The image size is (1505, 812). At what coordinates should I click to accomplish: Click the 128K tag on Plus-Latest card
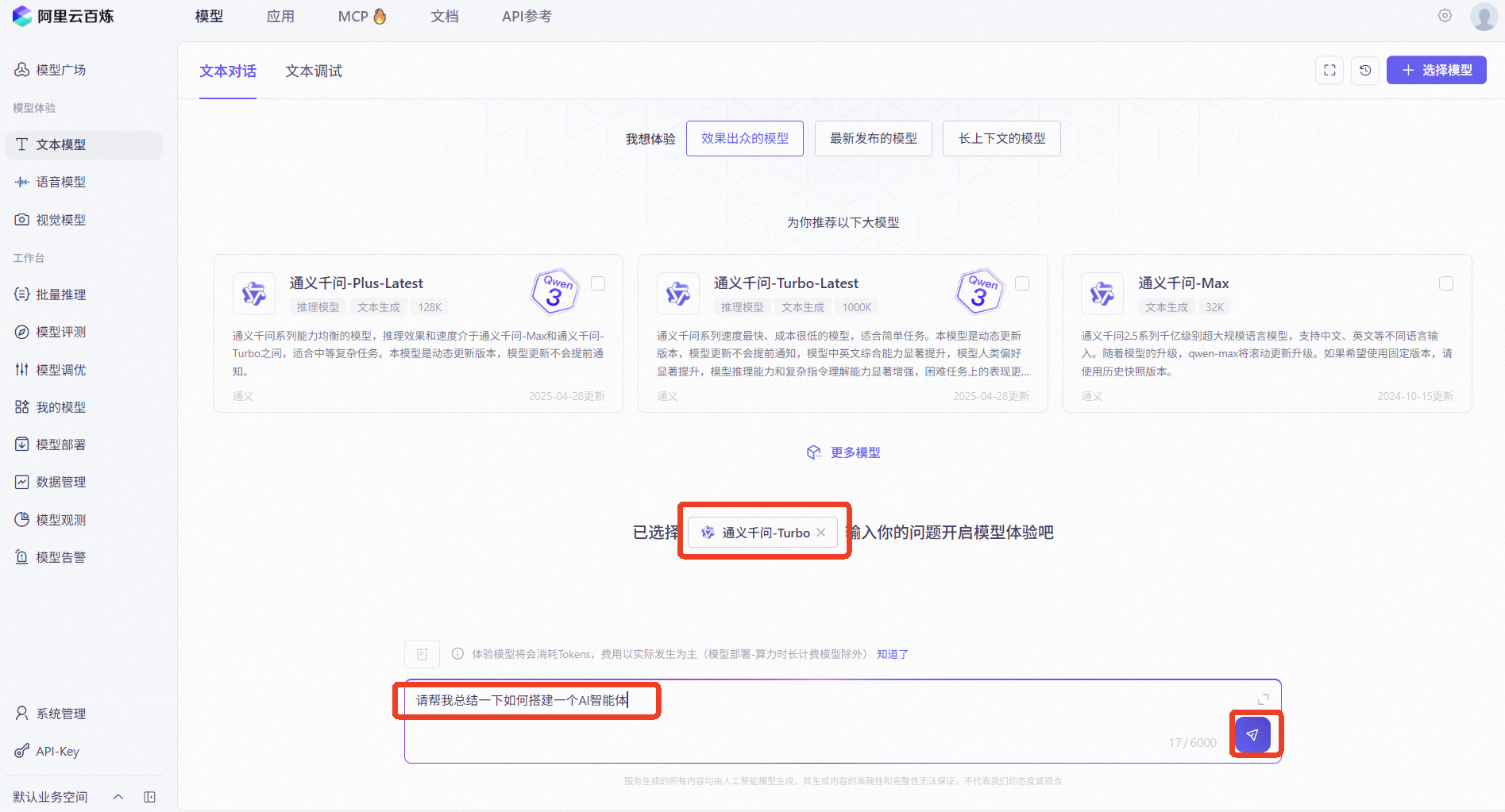pos(430,307)
